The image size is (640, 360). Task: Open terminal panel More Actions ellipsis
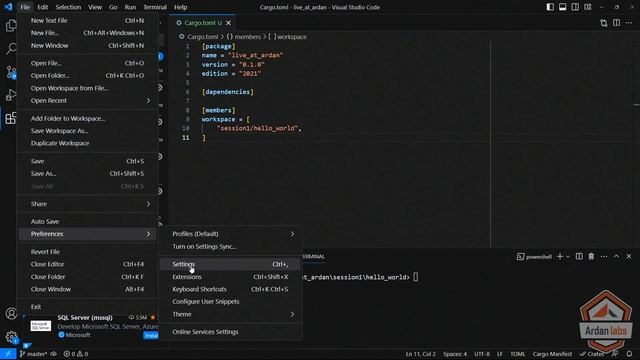coord(604,256)
